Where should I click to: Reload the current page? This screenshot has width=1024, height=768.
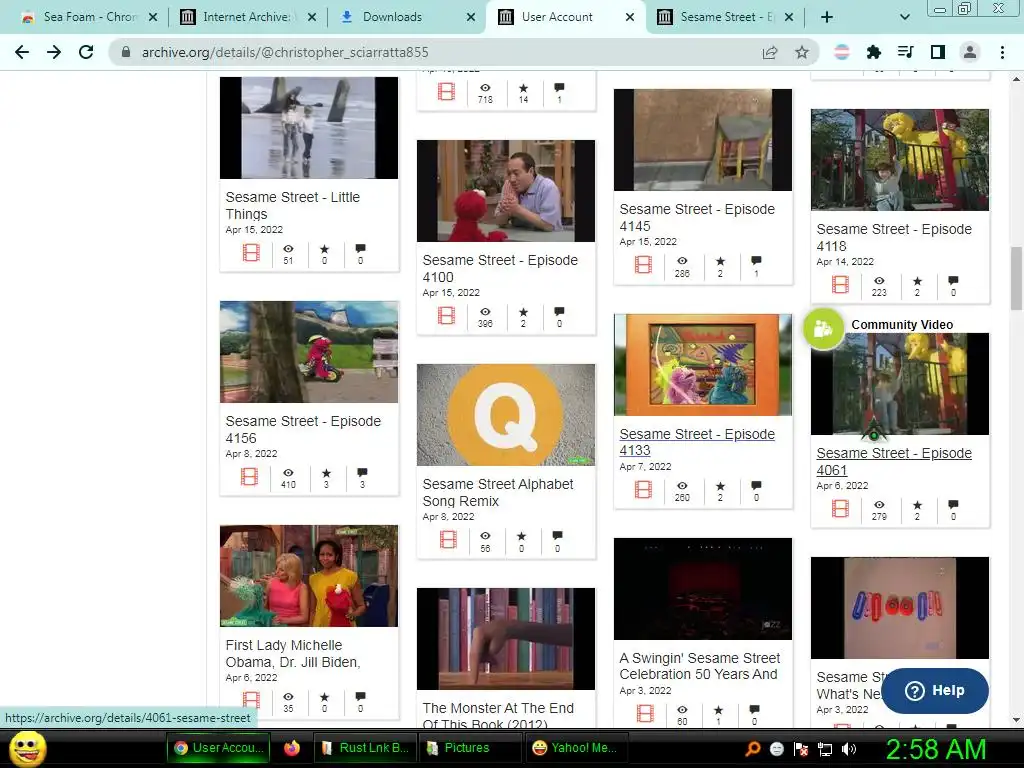coord(86,52)
